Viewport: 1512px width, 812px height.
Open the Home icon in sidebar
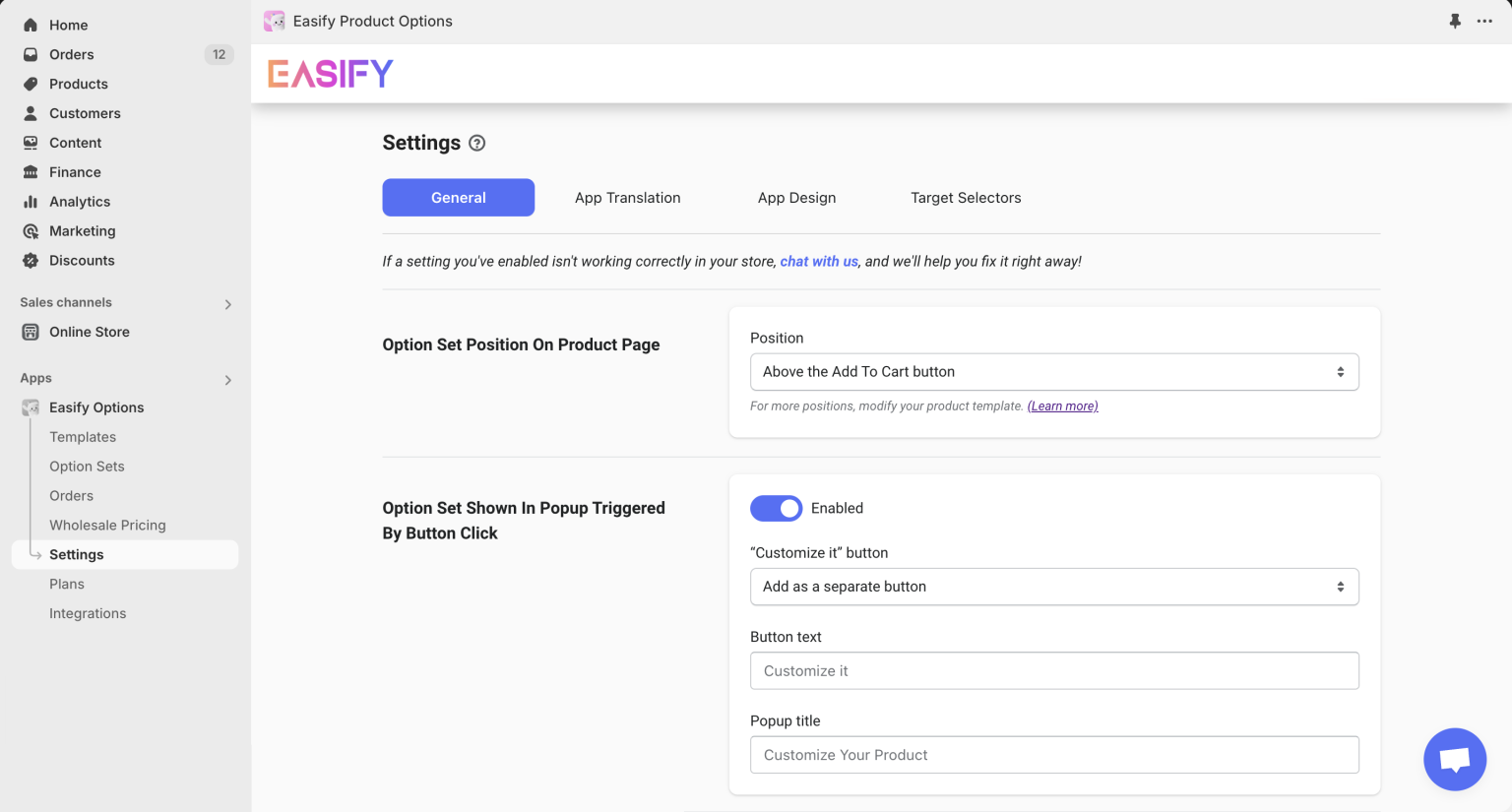pyautogui.click(x=30, y=25)
